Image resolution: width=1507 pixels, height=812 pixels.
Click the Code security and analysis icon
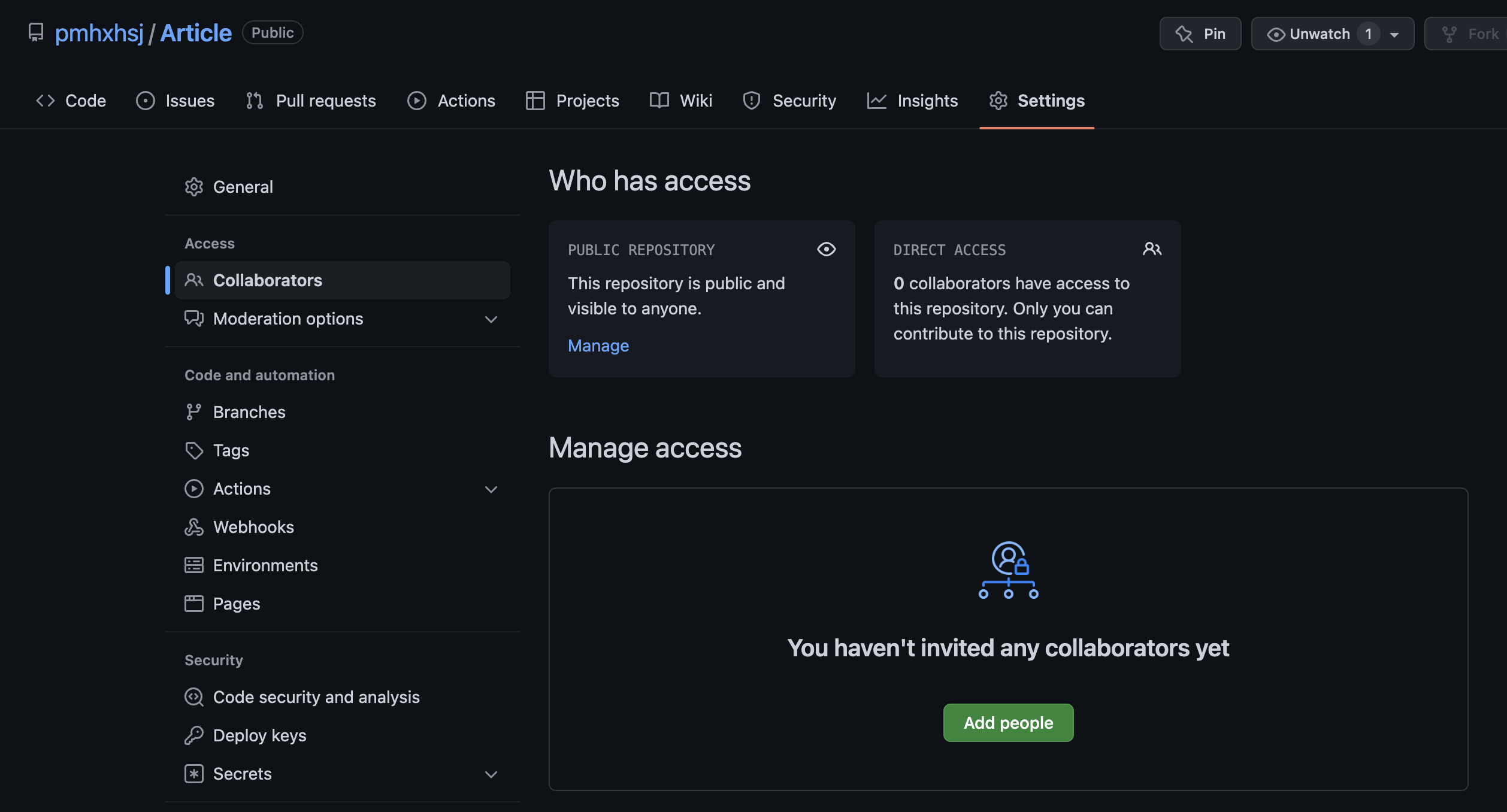click(x=193, y=697)
